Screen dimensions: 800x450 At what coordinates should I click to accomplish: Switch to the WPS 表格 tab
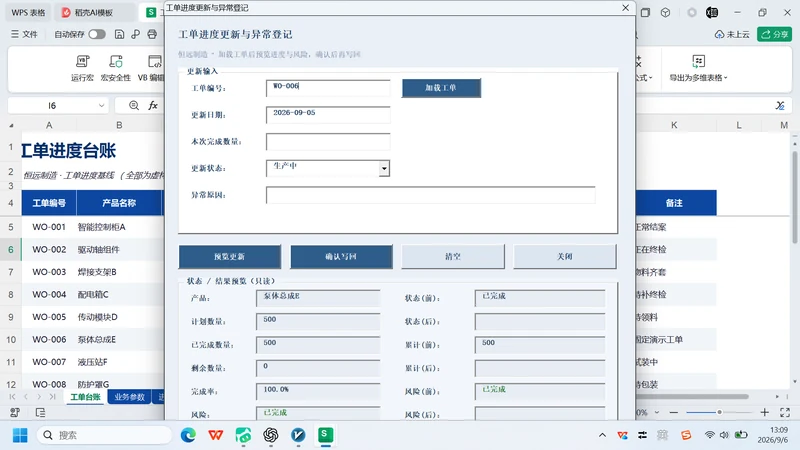pyautogui.click(x=28, y=12)
